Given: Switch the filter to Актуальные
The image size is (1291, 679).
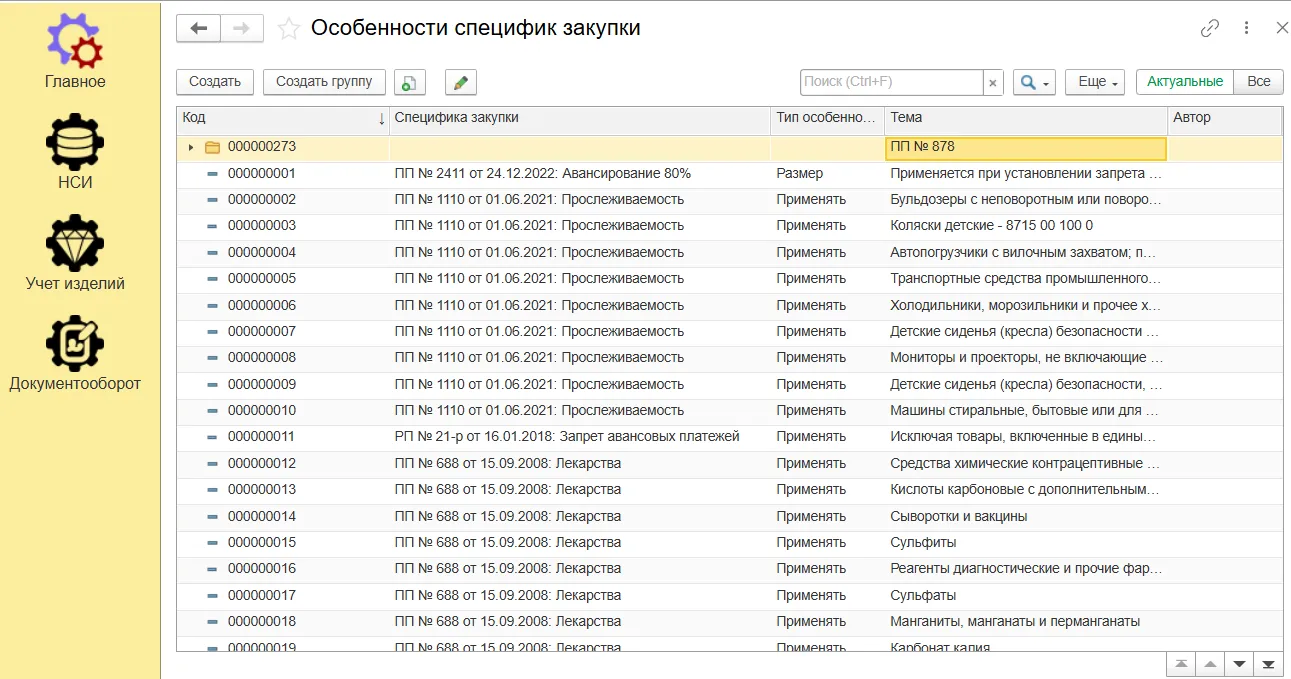Looking at the screenshot, I should (x=1185, y=82).
